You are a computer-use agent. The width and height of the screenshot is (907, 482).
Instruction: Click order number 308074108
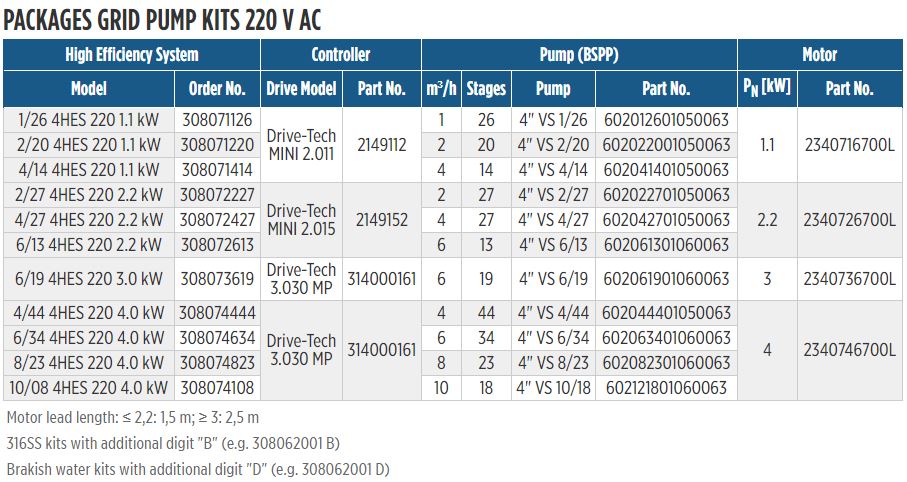[217, 388]
